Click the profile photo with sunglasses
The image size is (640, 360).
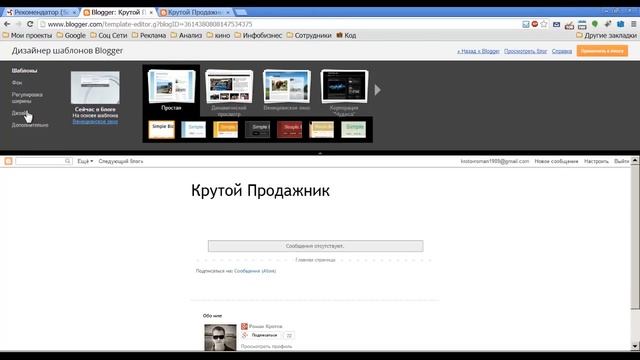[220, 338]
